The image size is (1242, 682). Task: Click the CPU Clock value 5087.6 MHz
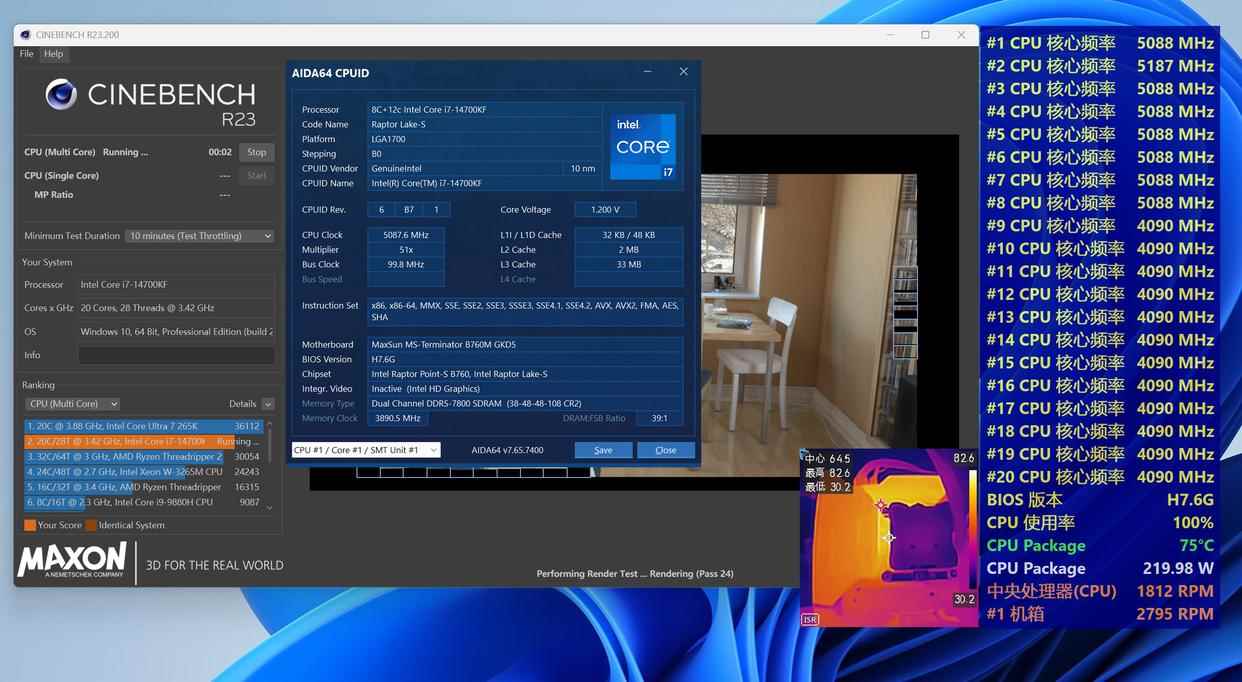(406, 235)
